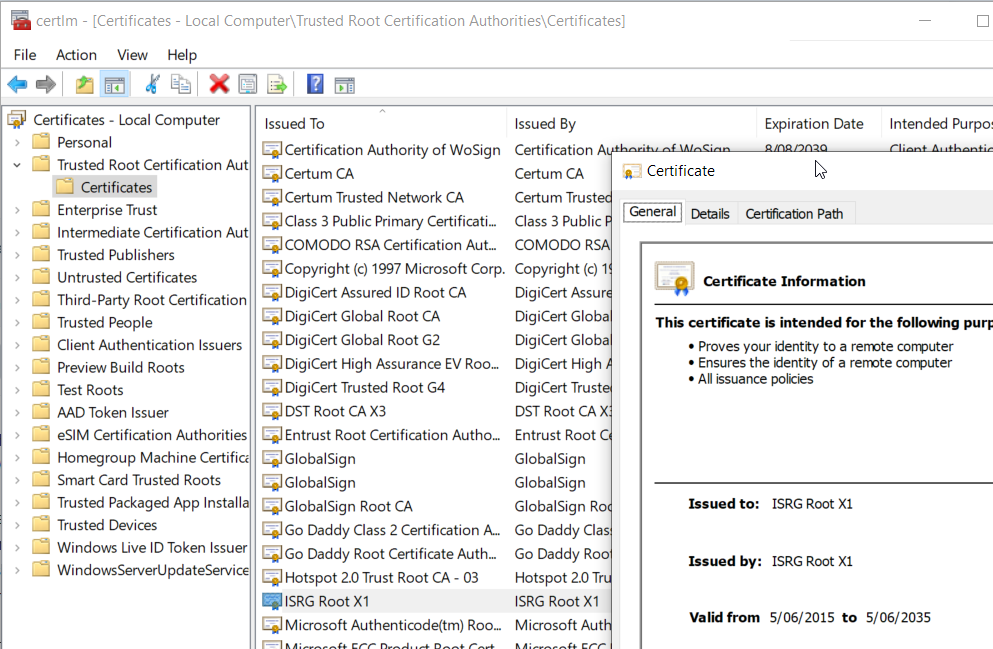This screenshot has width=993, height=649.
Task: Expand the Personal tree node
Action: (17, 142)
